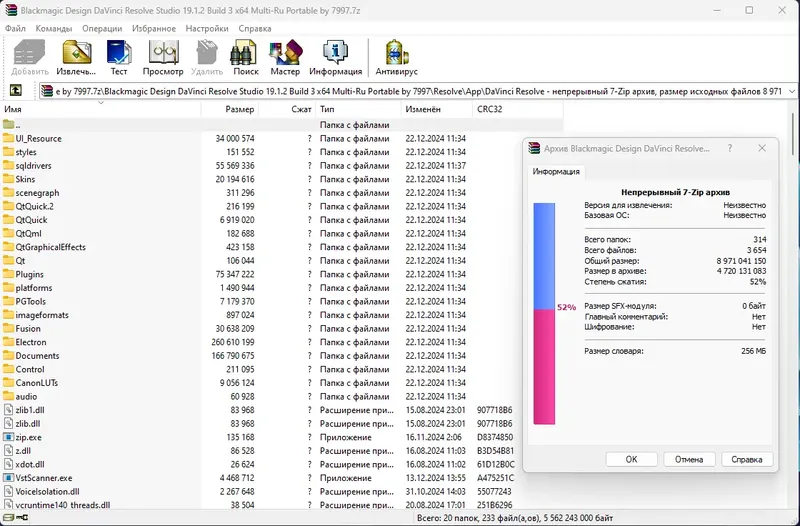Open the Операции menu

(x=102, y=29)
